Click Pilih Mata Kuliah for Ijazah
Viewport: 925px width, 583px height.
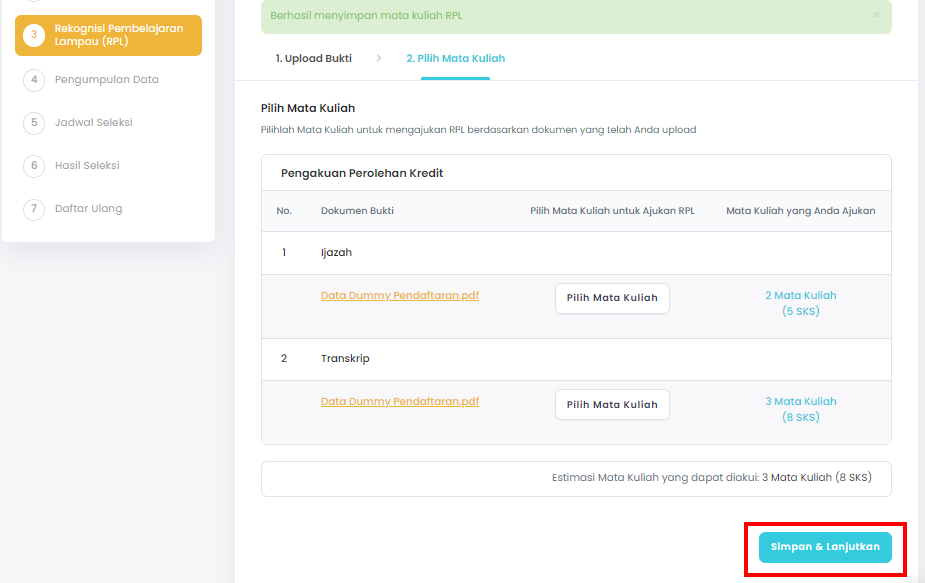pos(612,298)
